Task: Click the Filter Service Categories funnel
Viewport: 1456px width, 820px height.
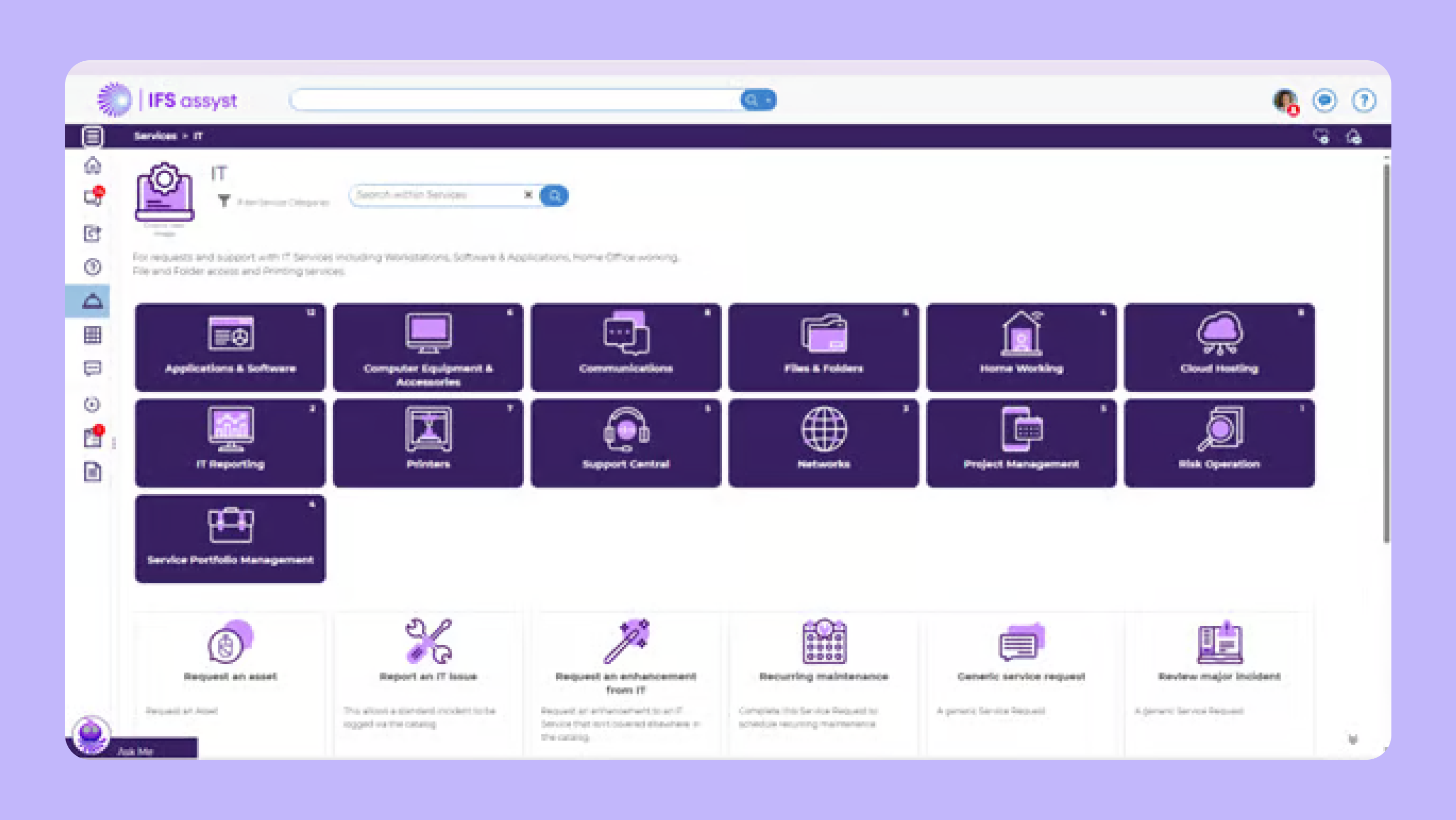Action: 224,201
